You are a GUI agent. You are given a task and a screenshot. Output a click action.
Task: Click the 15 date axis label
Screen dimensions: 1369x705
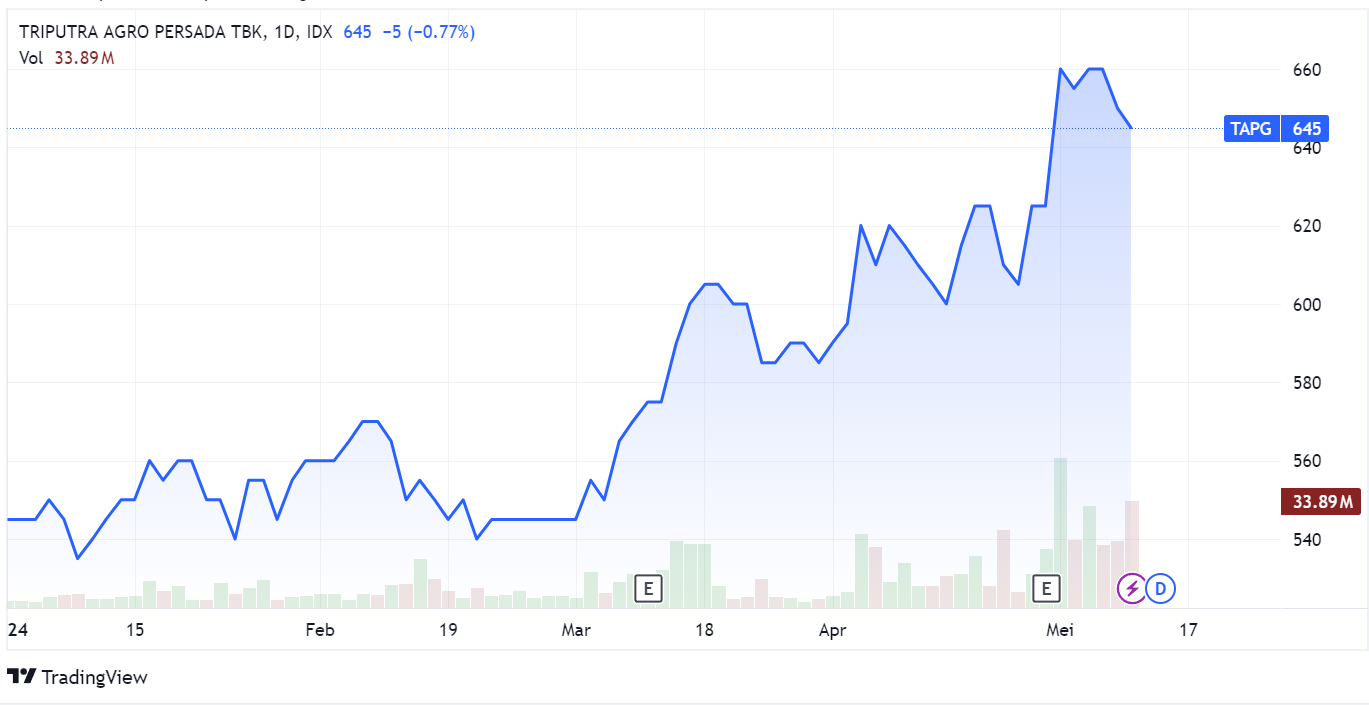click(x=136, y=631)
